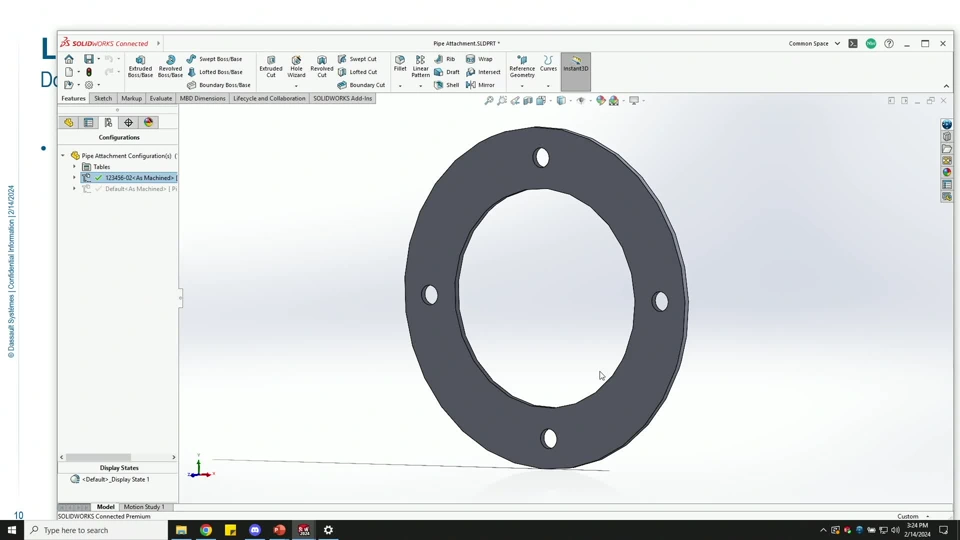The width and height of the screenshot is (960, 540).
Task: Click Help question mark icon
Action: [x=889, y=43]
